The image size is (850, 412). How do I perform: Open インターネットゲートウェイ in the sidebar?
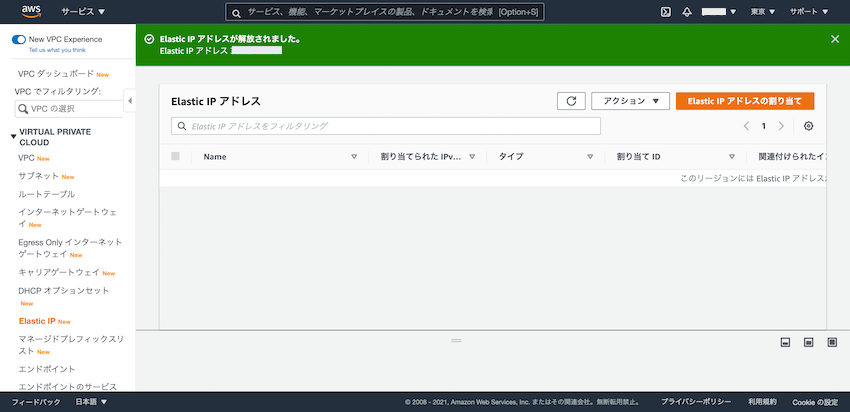pyautogui.click(x=67, y=217)
